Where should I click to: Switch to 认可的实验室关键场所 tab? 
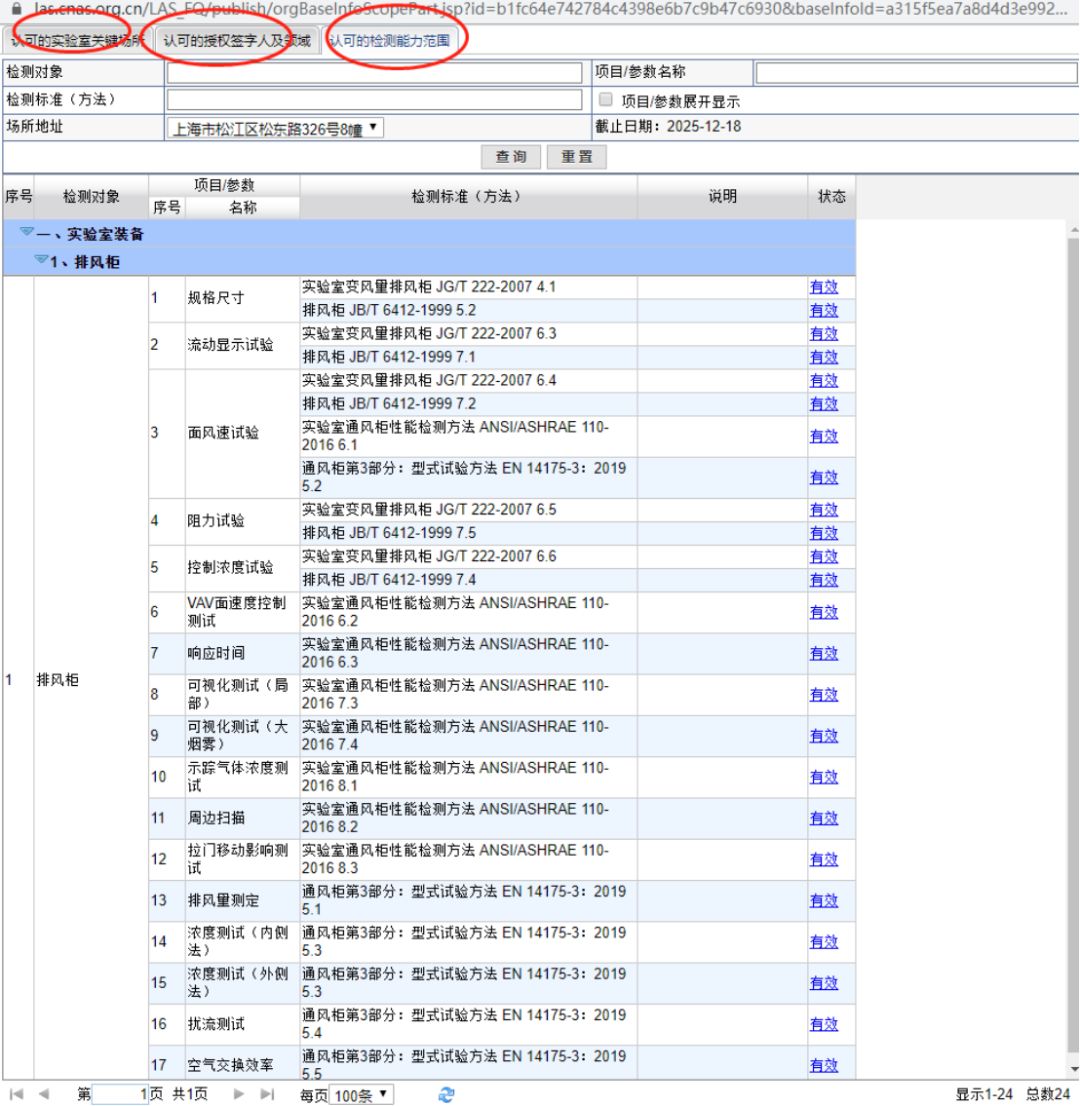pyautogui.click(x=76, y=42)
